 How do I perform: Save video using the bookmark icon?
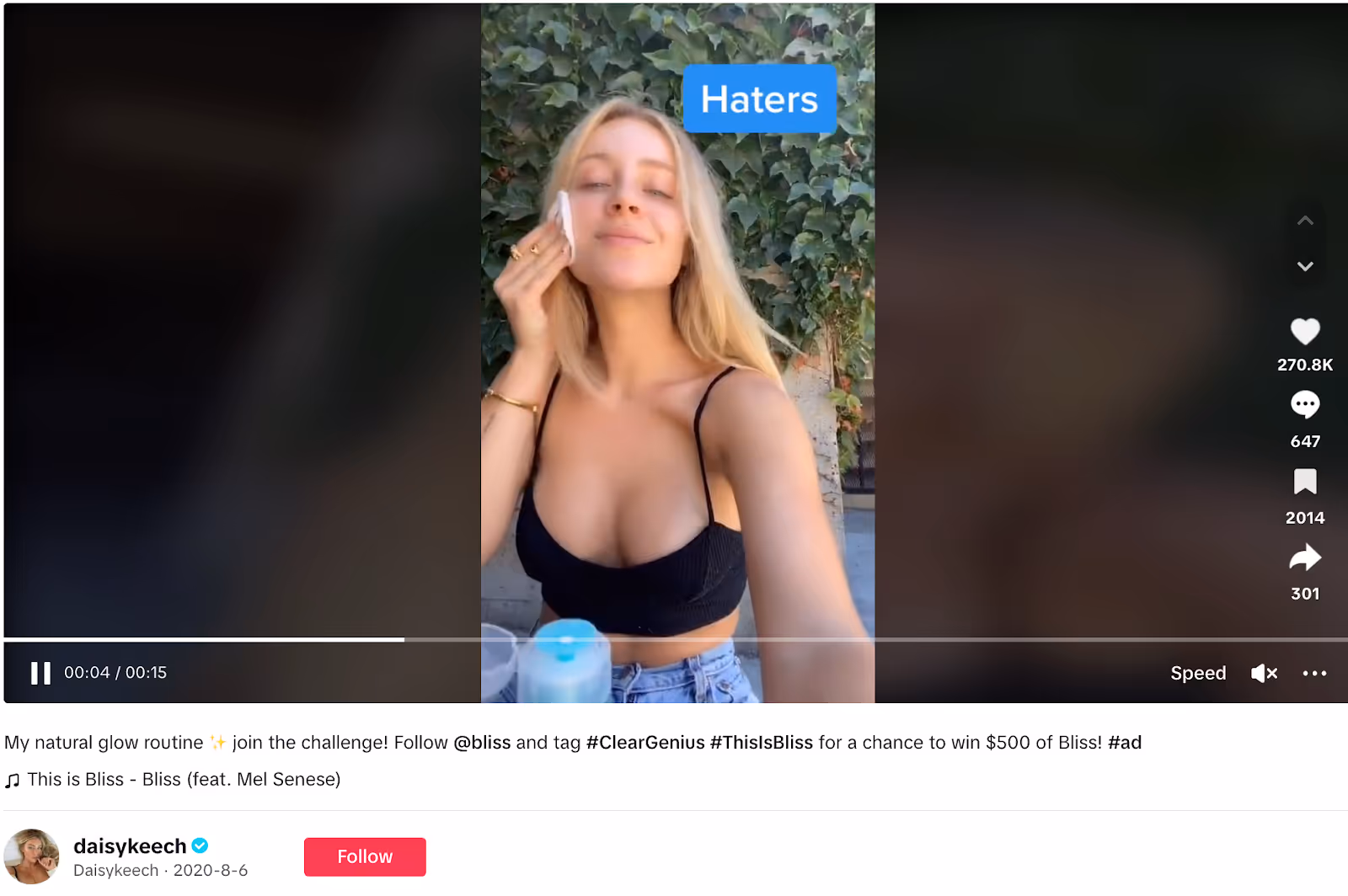pos(1305,482)
